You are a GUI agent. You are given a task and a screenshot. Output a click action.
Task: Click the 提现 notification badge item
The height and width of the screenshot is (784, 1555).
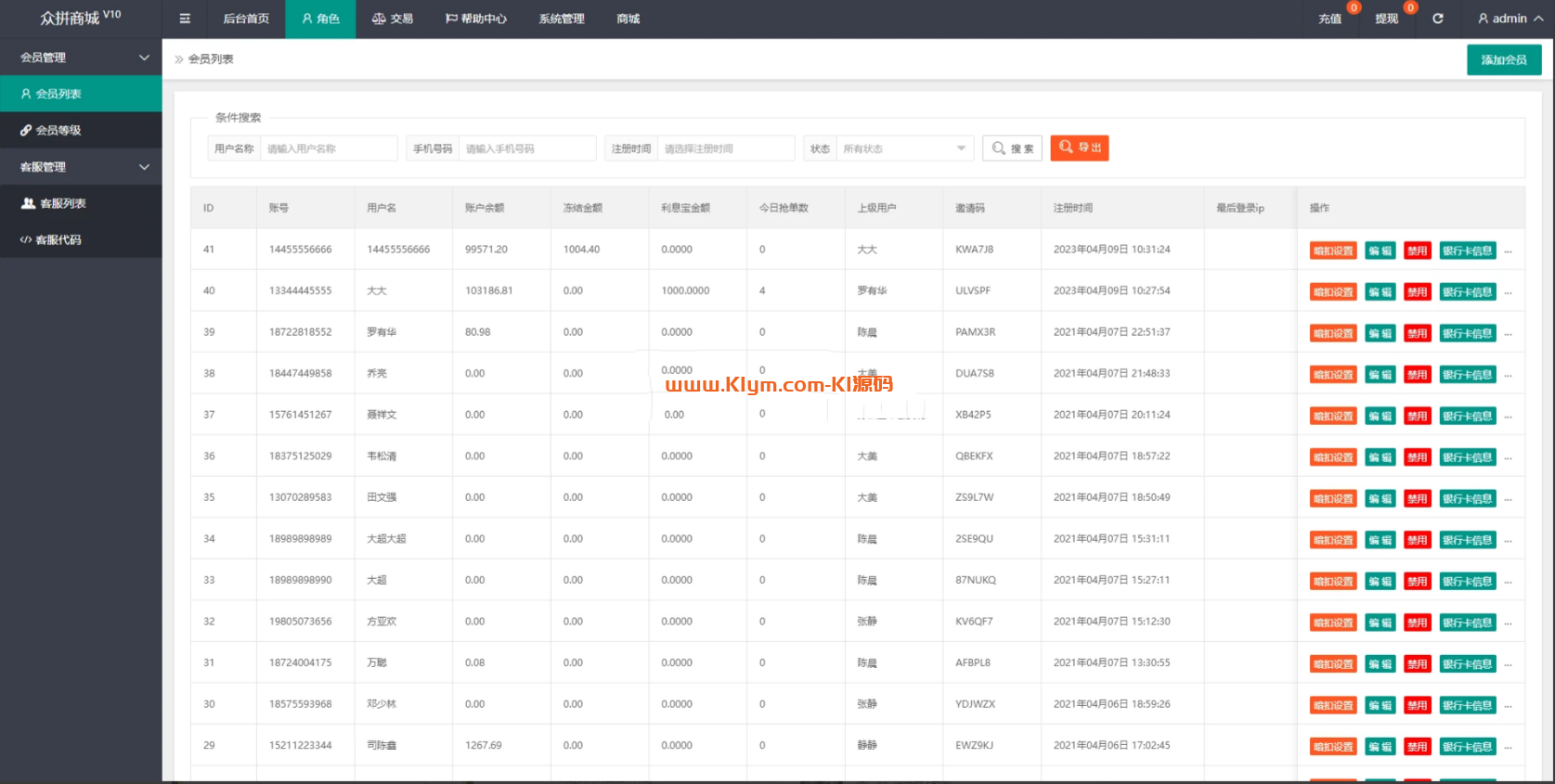(1387, 19)
